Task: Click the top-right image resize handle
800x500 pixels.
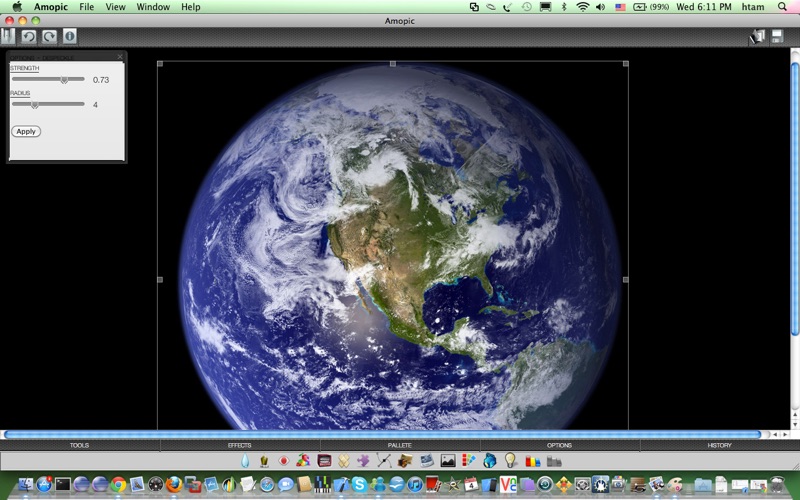Action: coord(626,64)
